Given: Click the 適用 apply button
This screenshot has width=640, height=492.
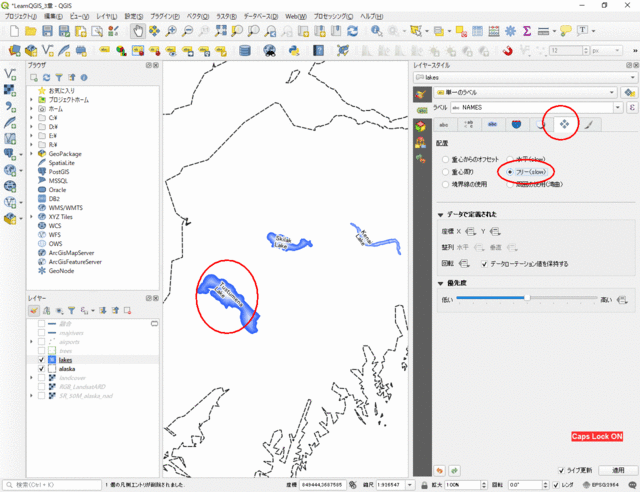Looking at the screenshot, I should (618, 470).
